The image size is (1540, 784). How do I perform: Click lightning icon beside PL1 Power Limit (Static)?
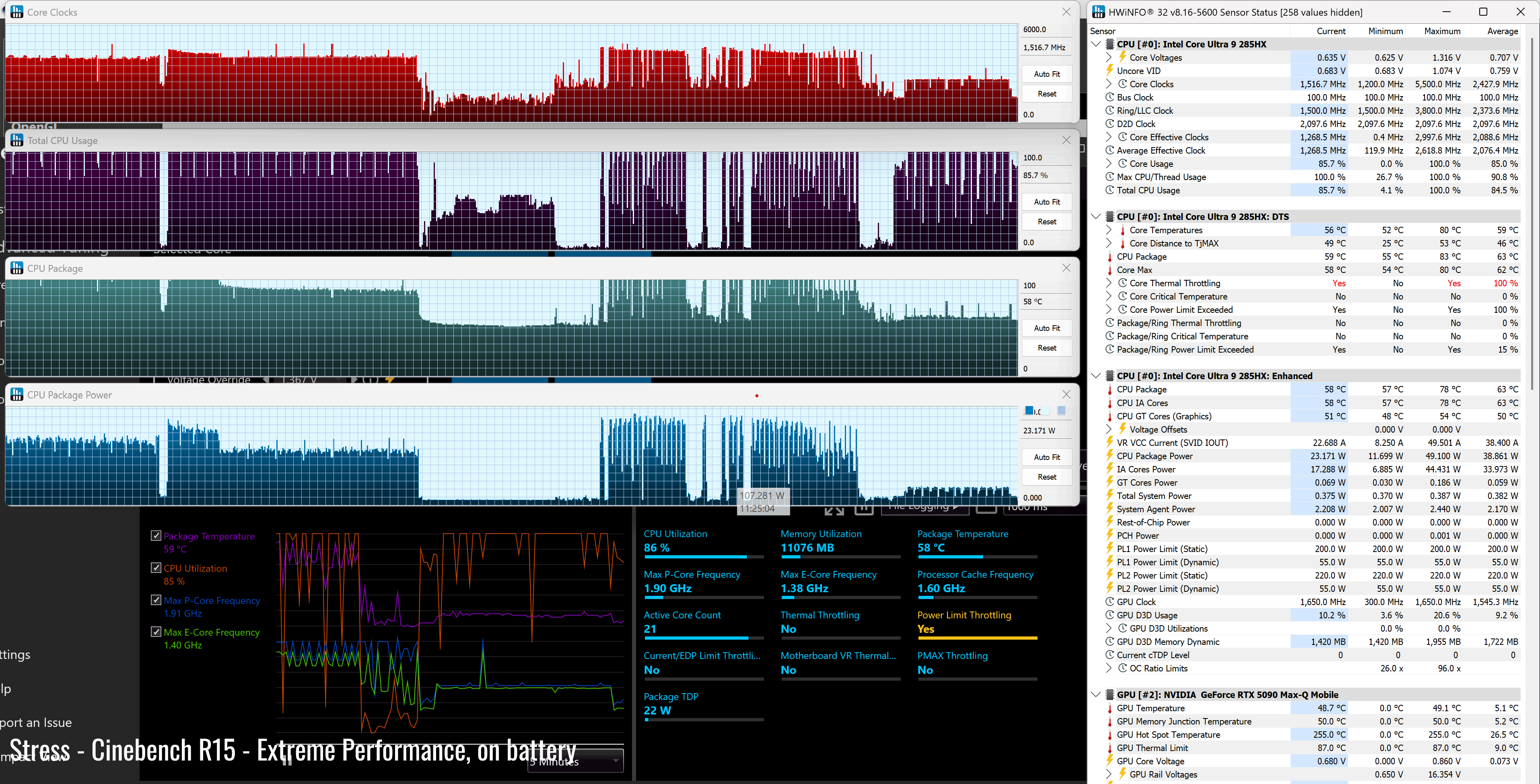coord(1110,548)
